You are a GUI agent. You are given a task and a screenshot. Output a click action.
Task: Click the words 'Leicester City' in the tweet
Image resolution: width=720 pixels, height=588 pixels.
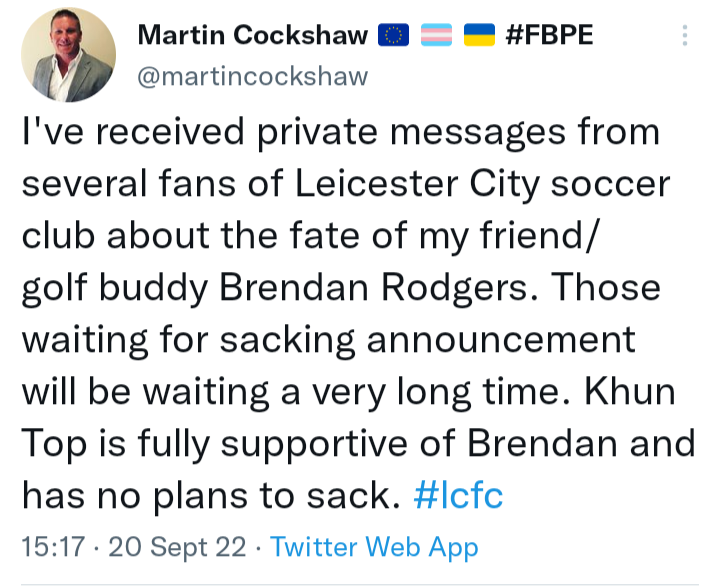(417, 184)
